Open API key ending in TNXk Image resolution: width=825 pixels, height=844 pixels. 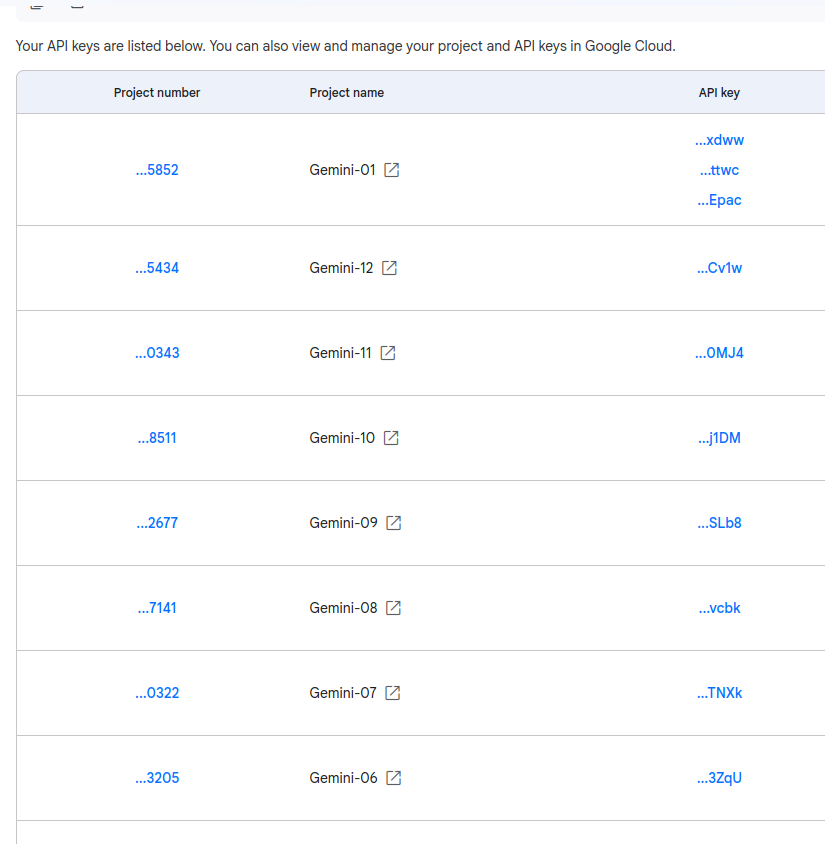tap(719, 693)
